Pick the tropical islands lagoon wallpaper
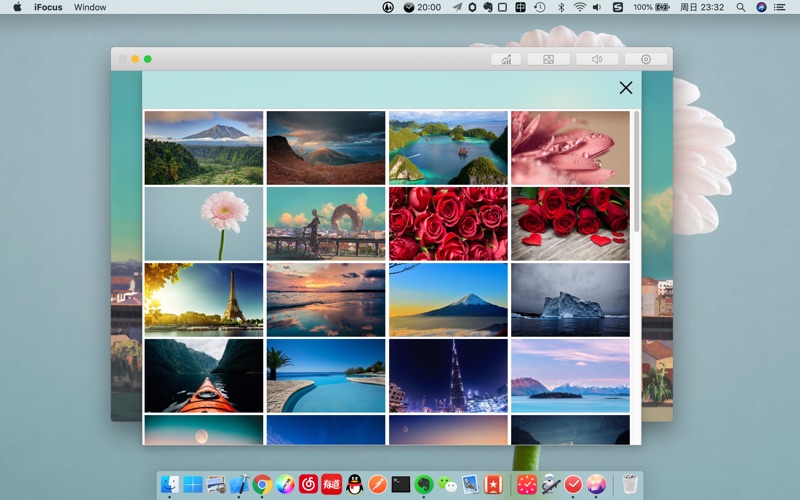The image size is (800, 500). [448, 148]
